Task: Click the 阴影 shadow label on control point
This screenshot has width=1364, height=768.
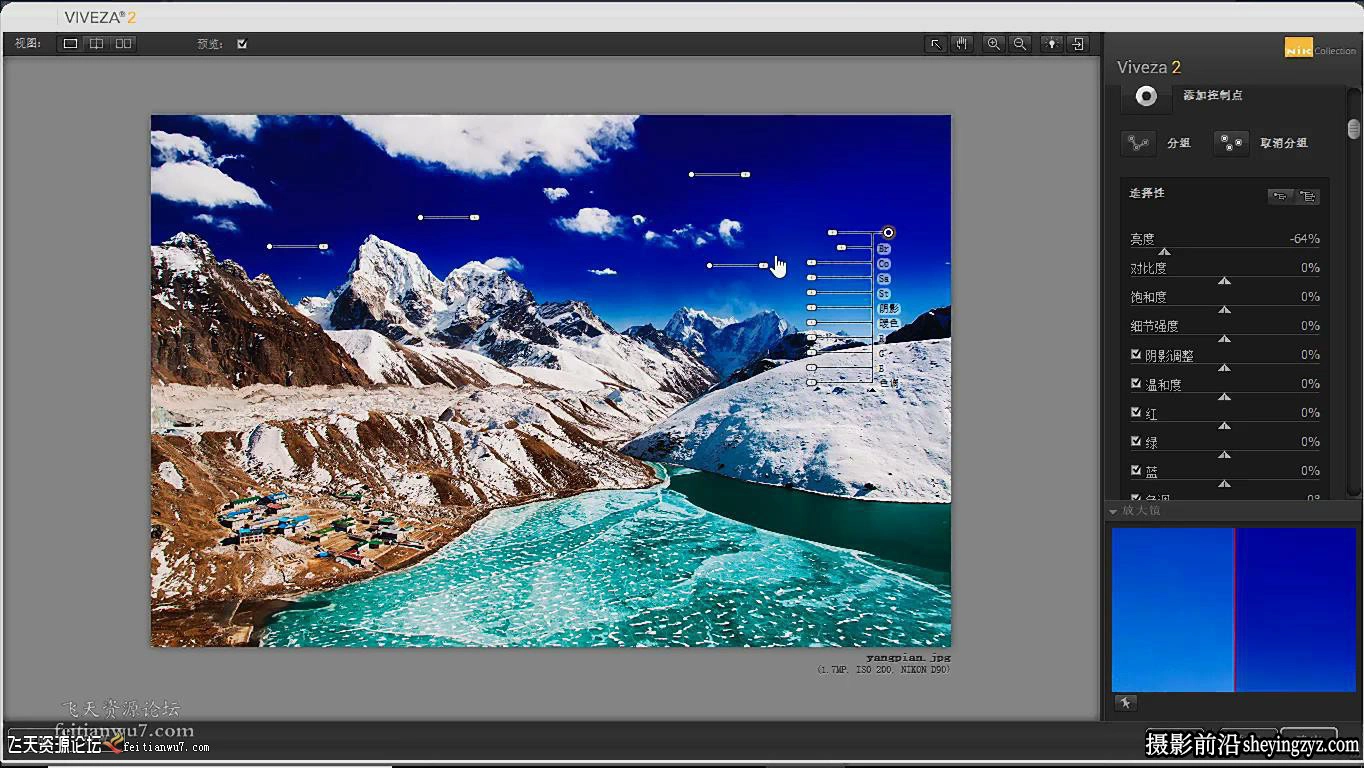Action: point(888,309)
